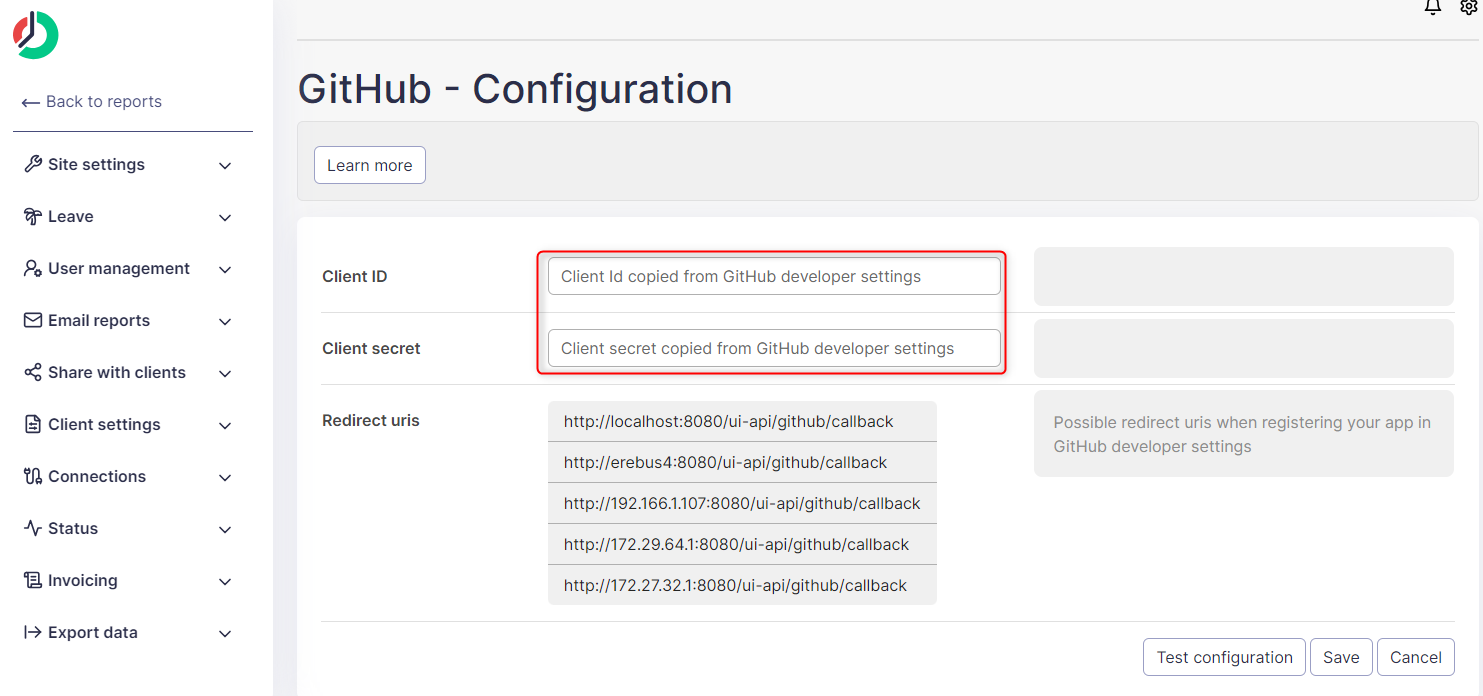Click the User management person icon
The image size is (1483, 696).
(32, 268)
